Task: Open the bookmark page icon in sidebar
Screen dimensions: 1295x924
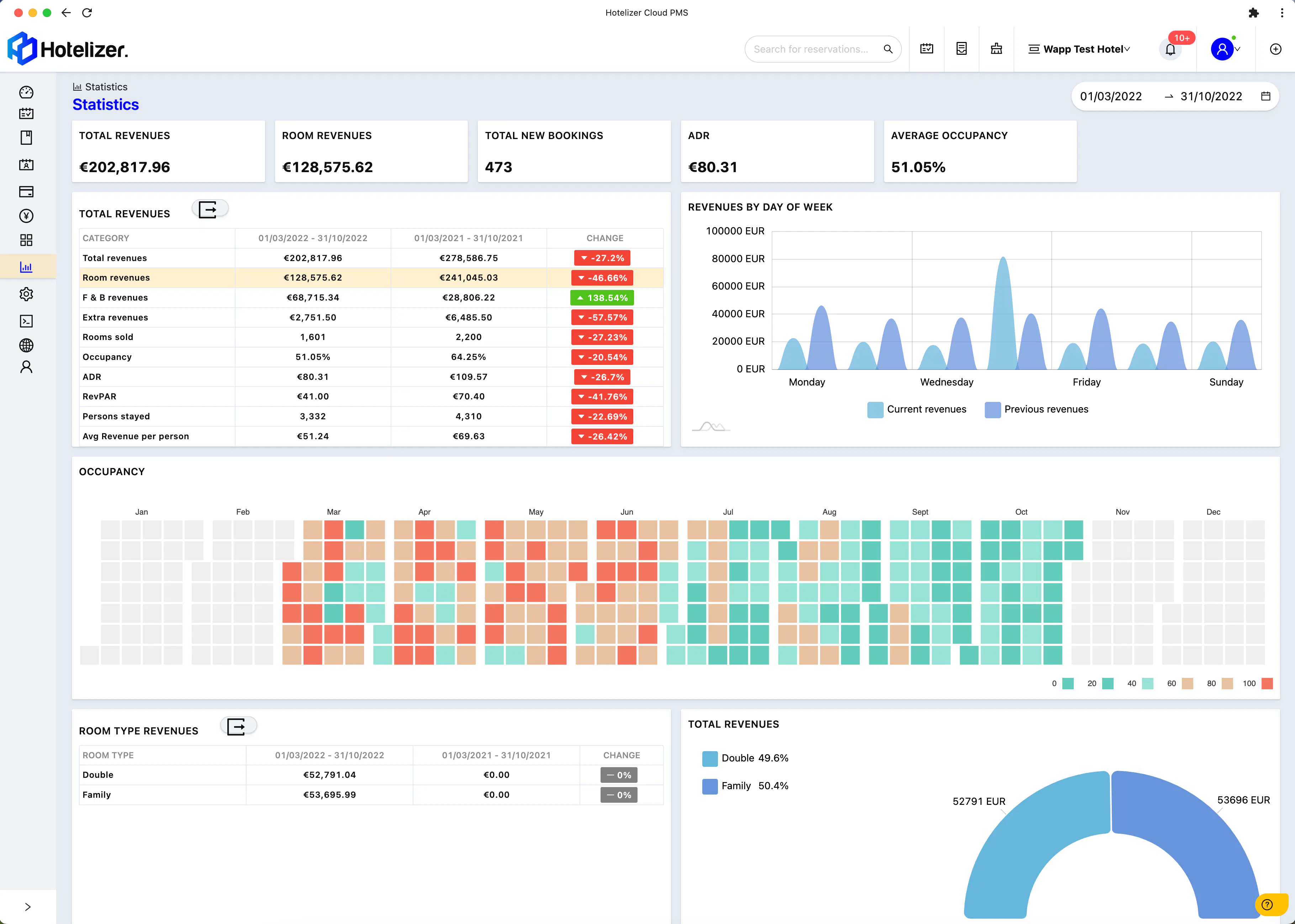Action: [x=26, y=138]
